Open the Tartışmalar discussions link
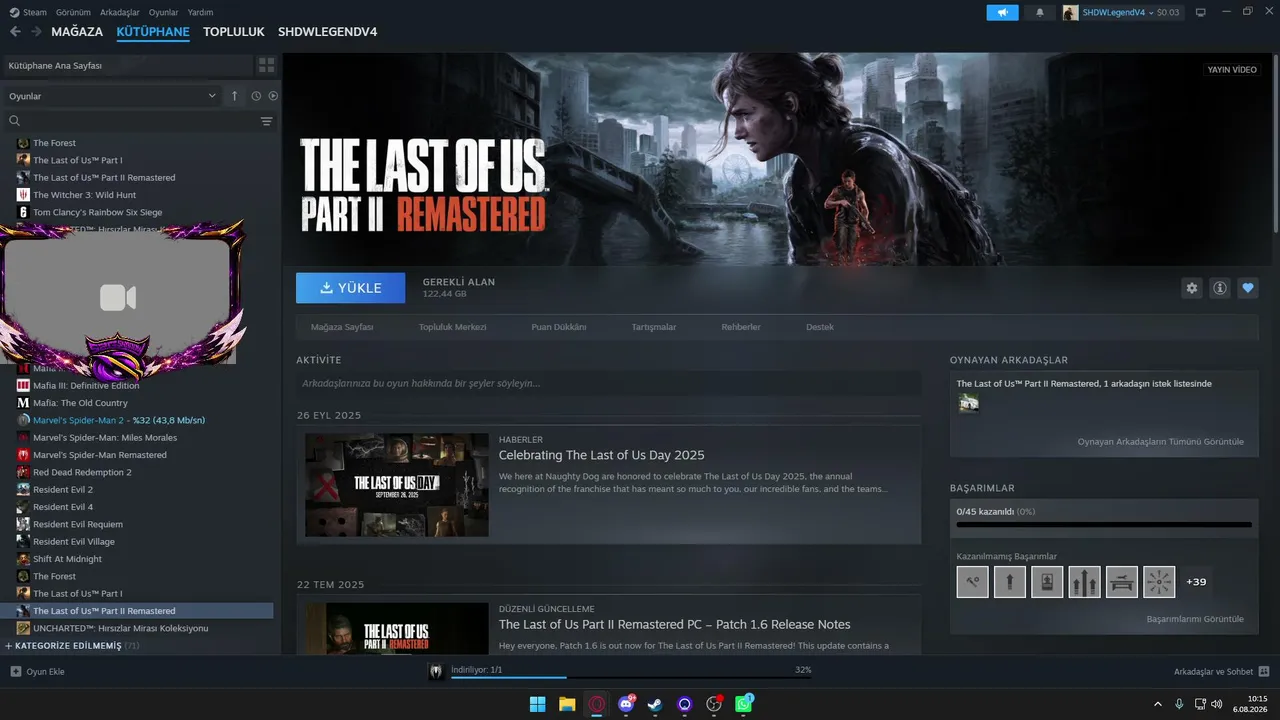The width and height of the screenshot is (1280, 720). (x=654, y=327)
